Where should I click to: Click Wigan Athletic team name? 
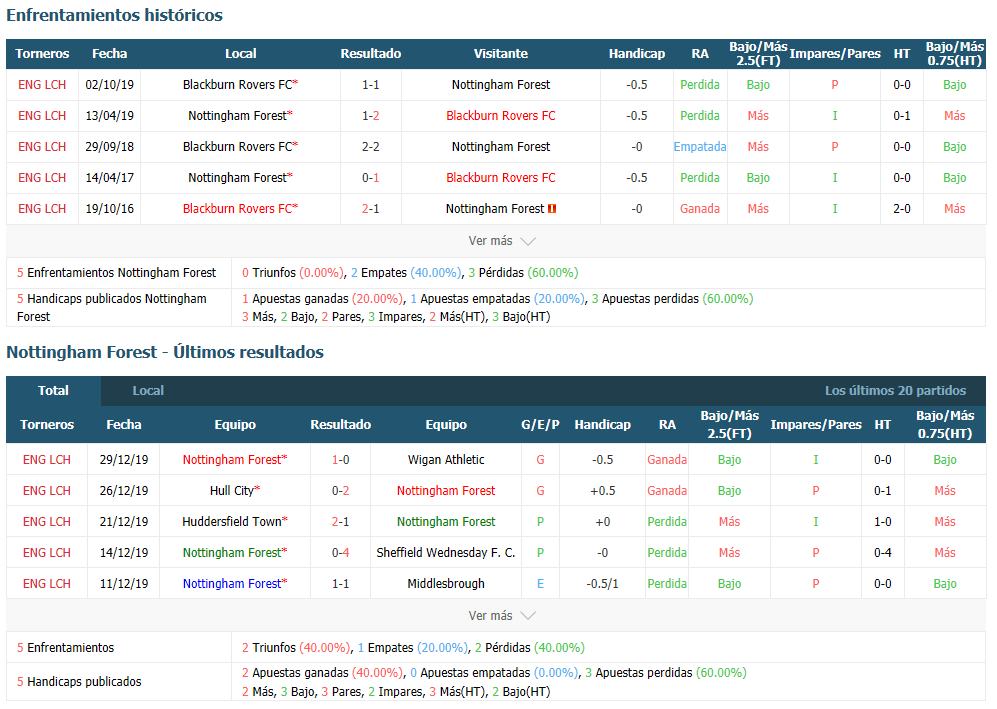446,460
